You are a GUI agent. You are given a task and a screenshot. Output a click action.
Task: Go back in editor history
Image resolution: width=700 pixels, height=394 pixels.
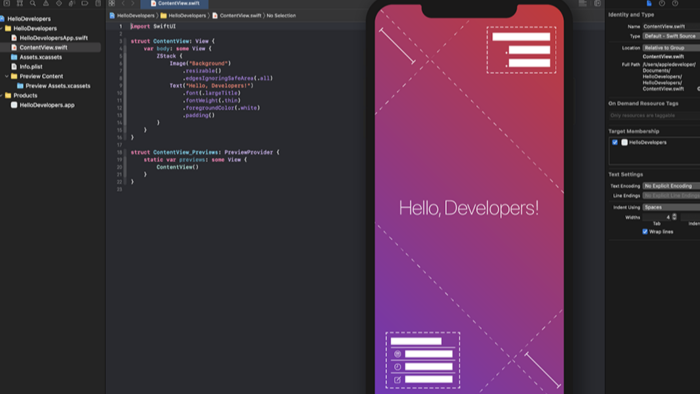pos(123,3)
